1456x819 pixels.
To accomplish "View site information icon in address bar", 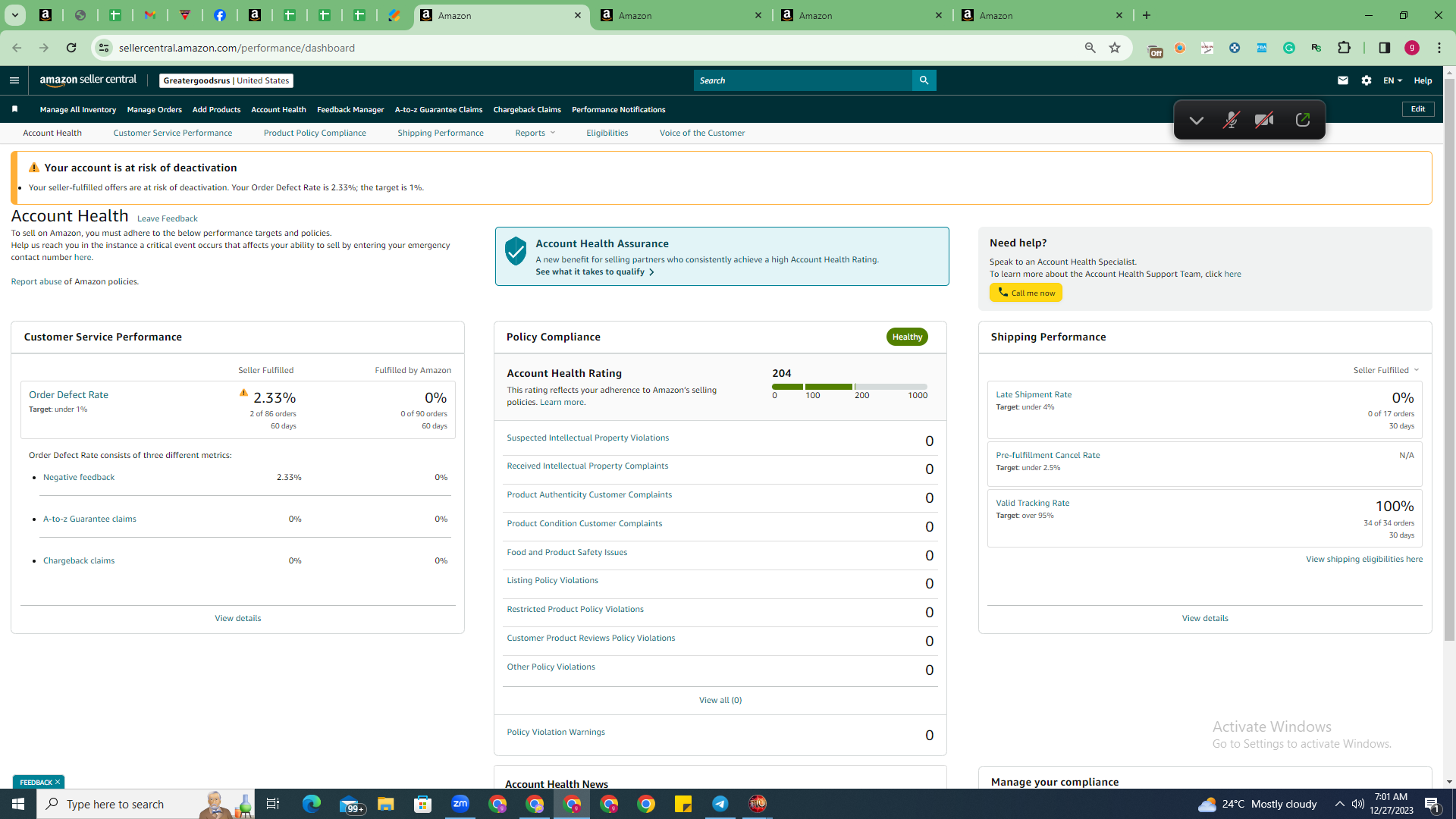I will tap(104, 48).
